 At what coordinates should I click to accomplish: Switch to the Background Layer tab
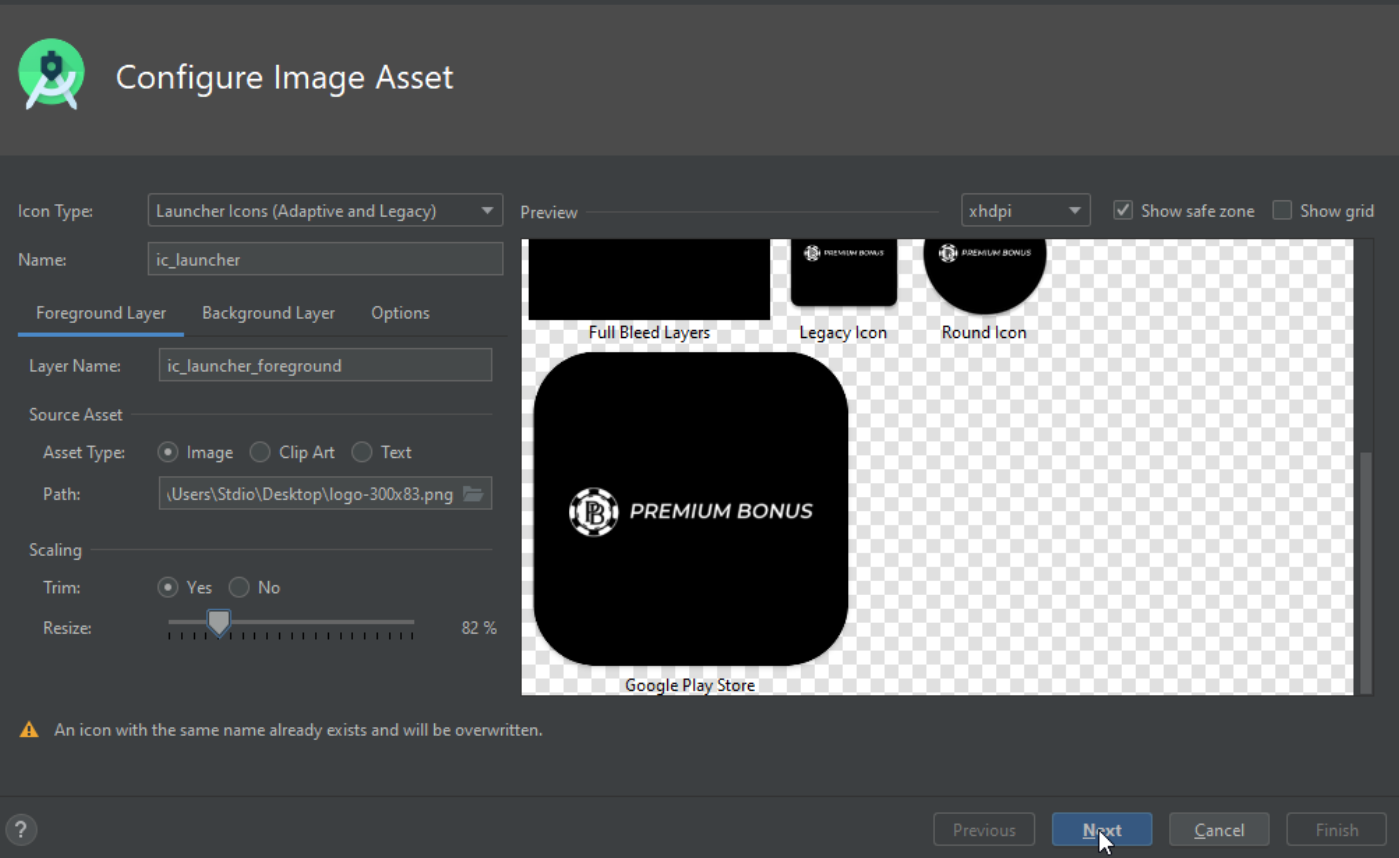click(x=268, y=313)
